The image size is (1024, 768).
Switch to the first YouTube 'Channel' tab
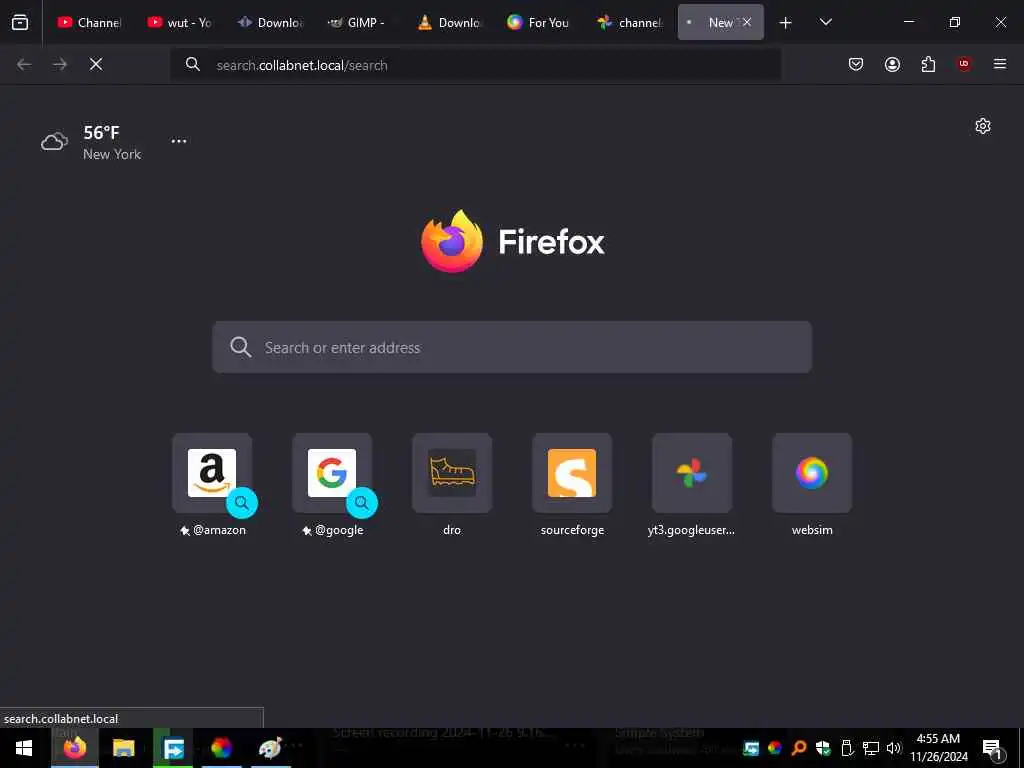click(x=89, y=22)
